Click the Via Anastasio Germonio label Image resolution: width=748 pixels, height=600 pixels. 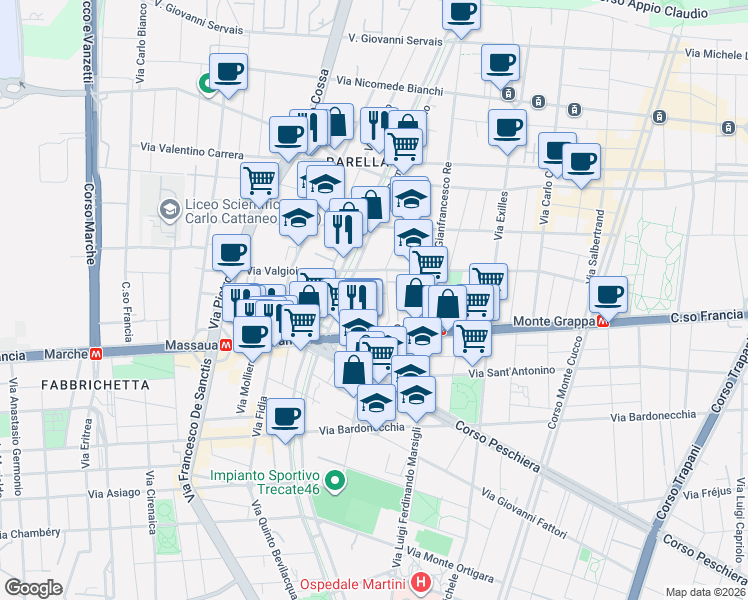15,436
